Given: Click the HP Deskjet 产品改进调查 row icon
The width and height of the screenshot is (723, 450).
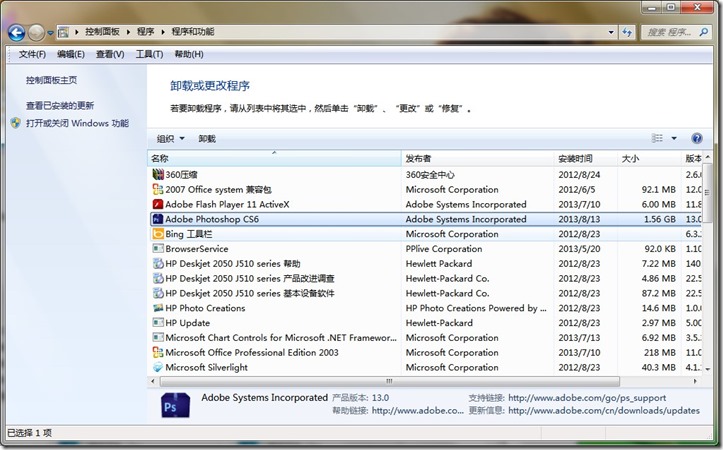Looking at the screenshot, I should coord(158,278).
